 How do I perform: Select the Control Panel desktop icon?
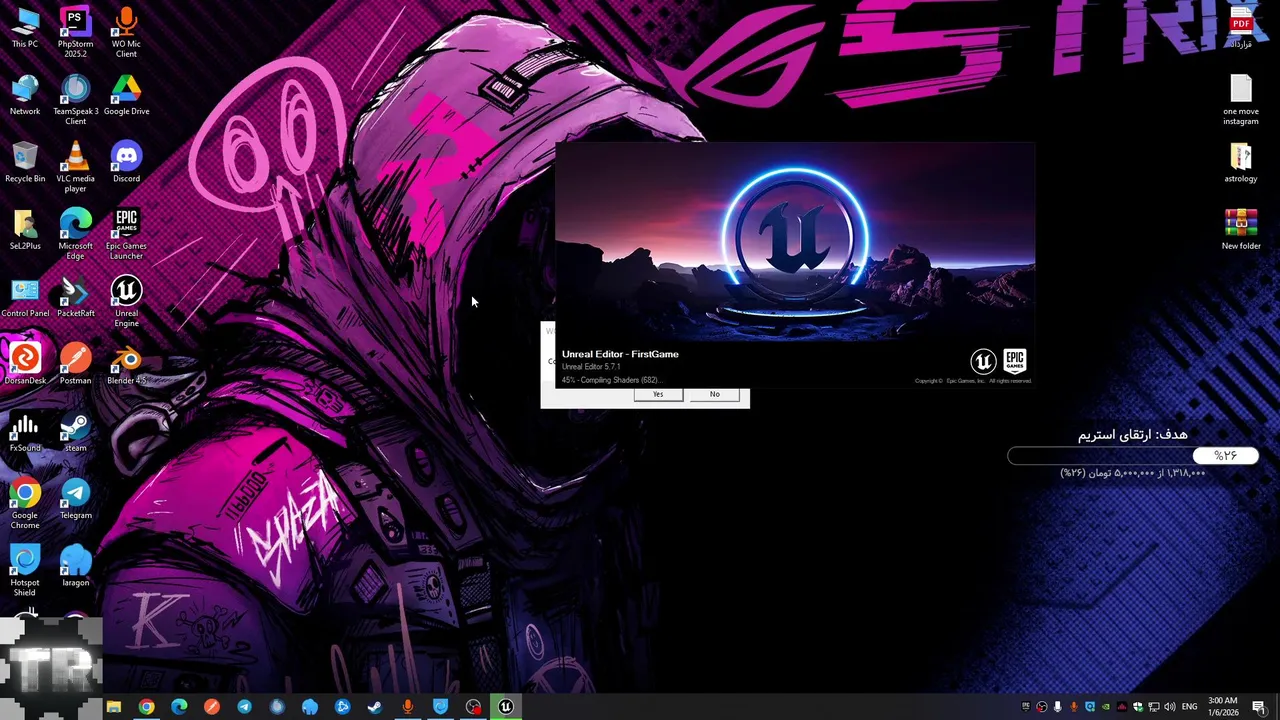pyautogui.click(x=25, y=298)
